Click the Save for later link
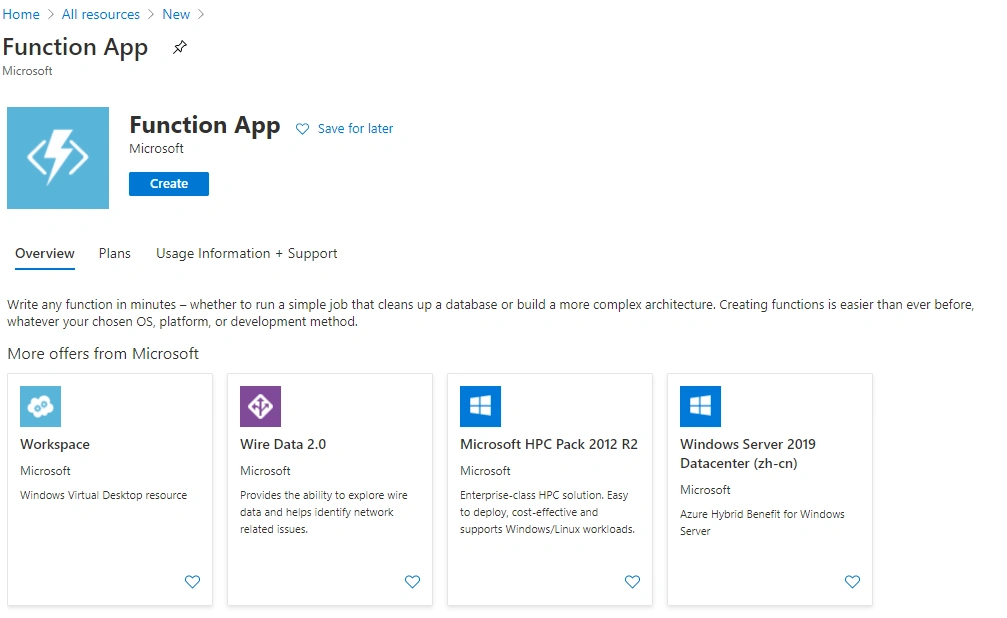This screenshot has width=1007, height=618. click(355, 128)
